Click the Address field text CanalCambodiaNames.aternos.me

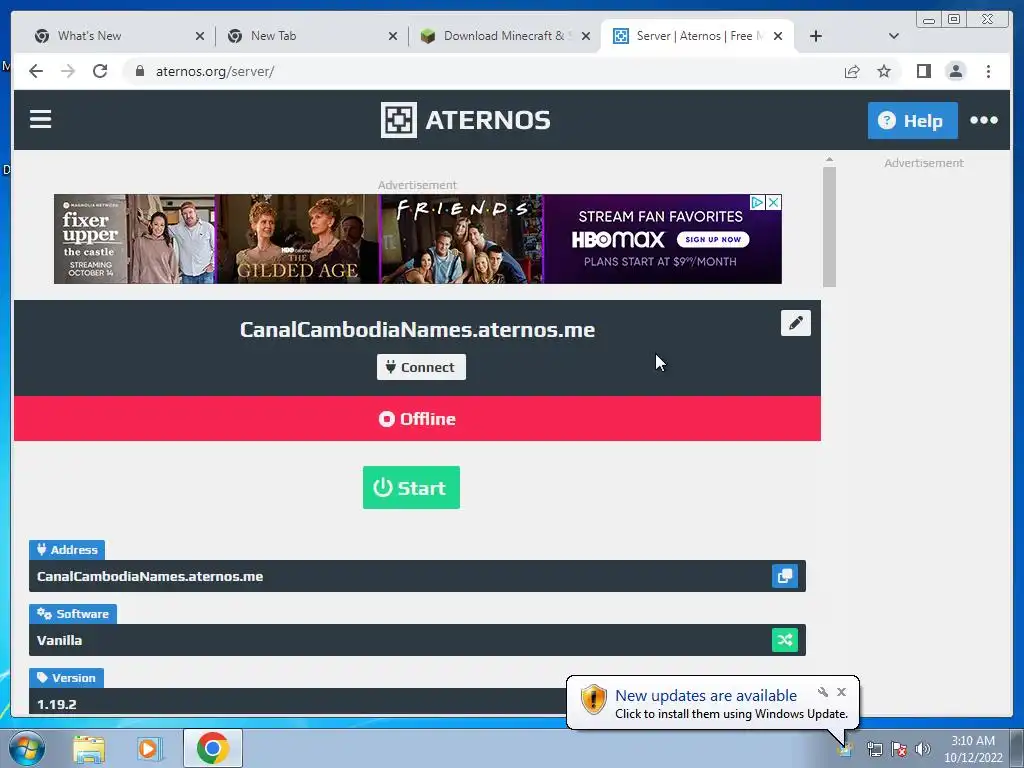coord(150,577)
